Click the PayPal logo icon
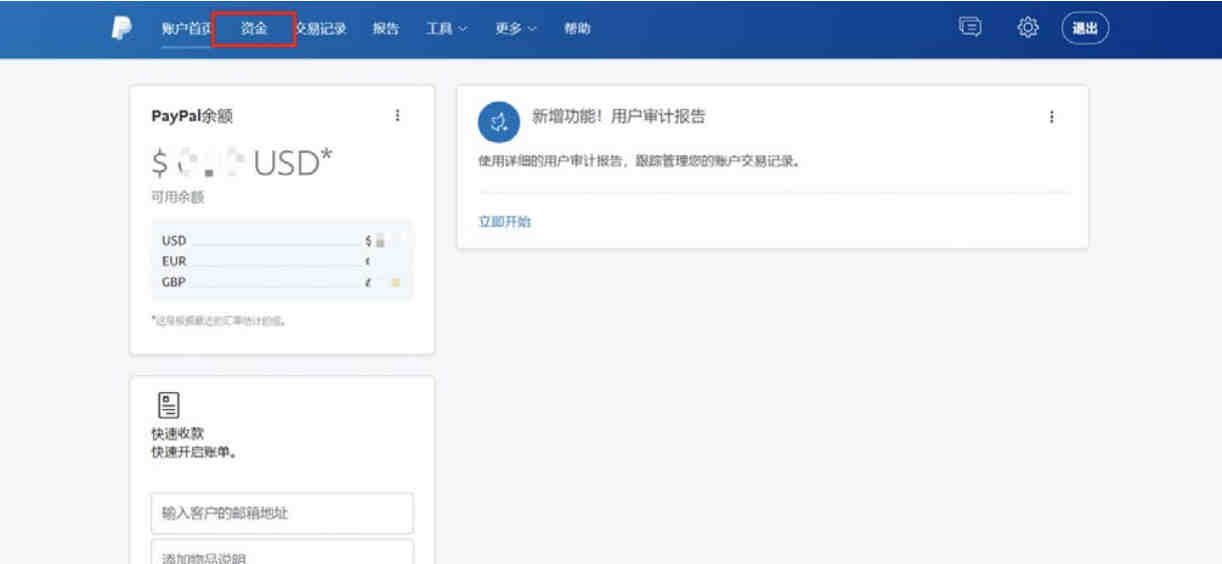Screen dimensions: 1222x564 point(120,29)
